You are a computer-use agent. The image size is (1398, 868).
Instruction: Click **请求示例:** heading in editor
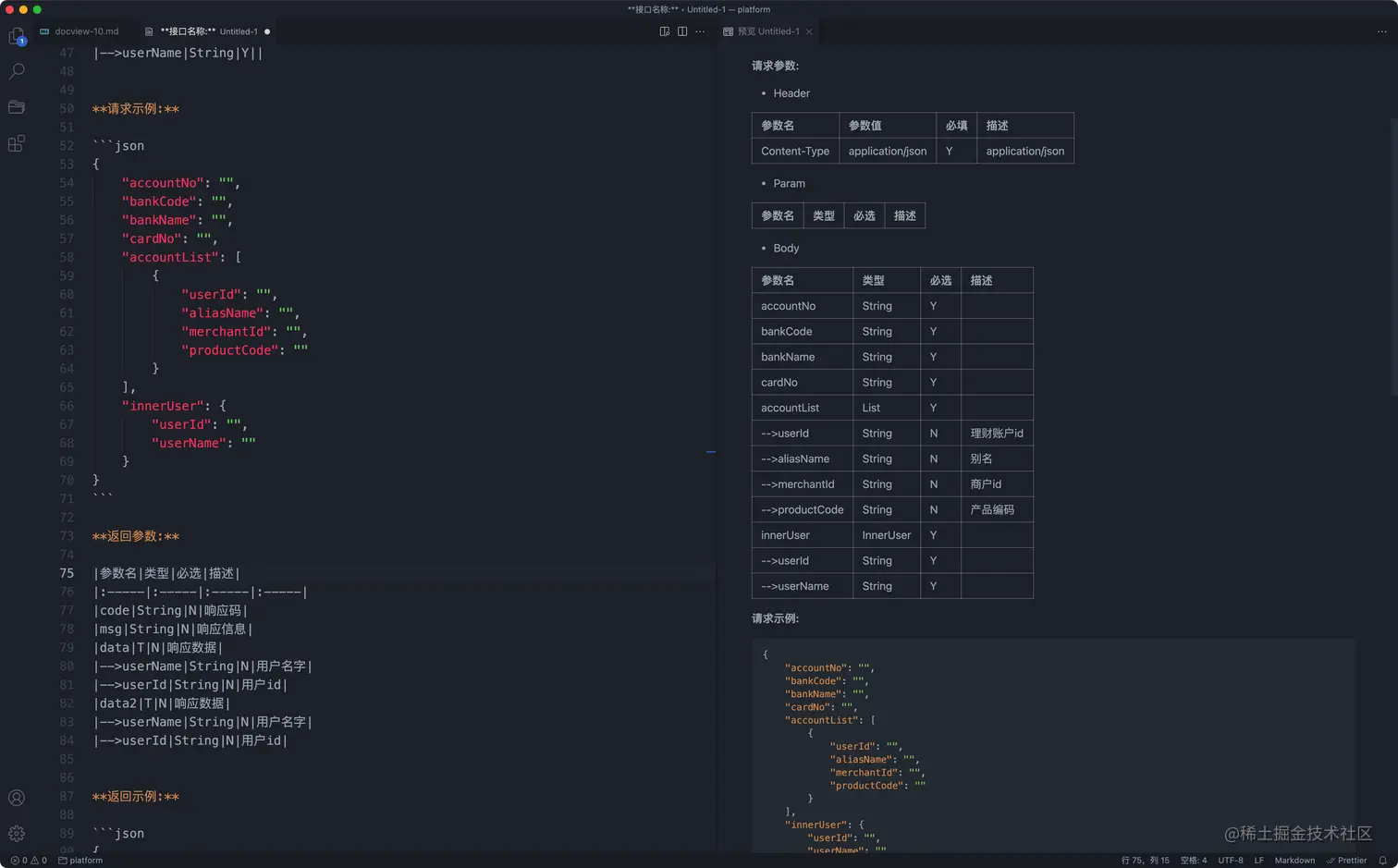point(136,109)
